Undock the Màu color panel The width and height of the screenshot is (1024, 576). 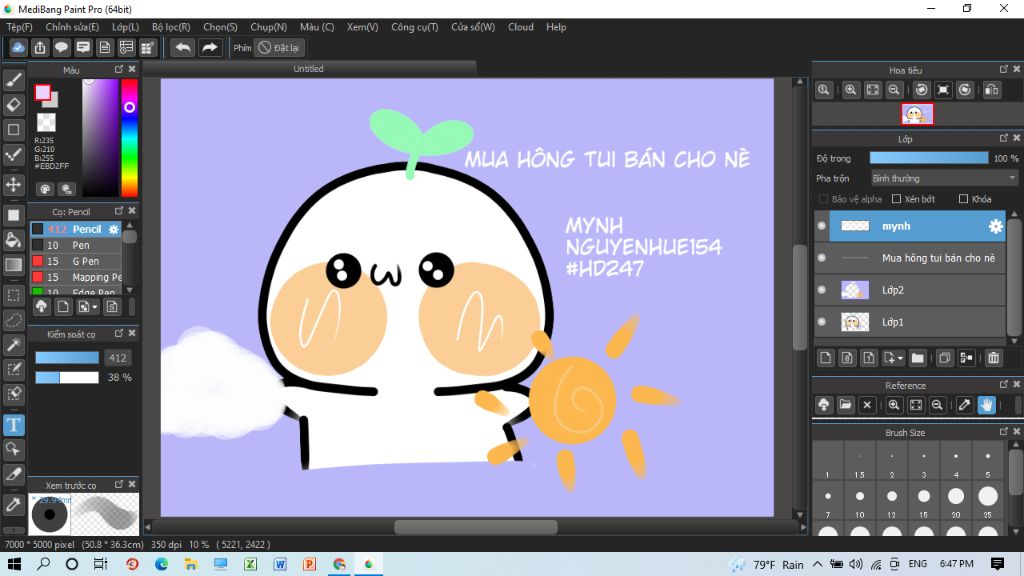click(x=119, y=69)
